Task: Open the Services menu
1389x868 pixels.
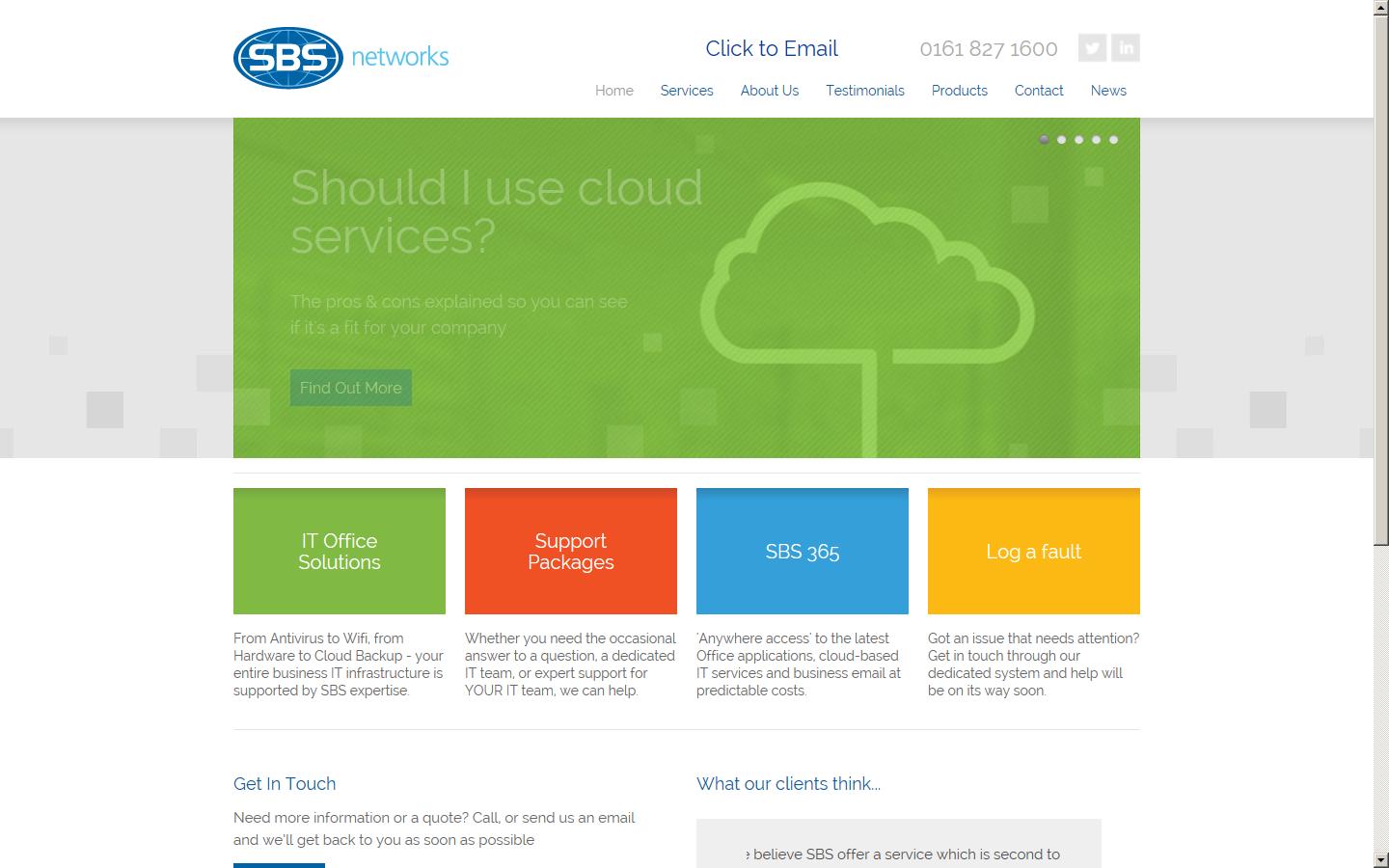Action: [687, 91]
